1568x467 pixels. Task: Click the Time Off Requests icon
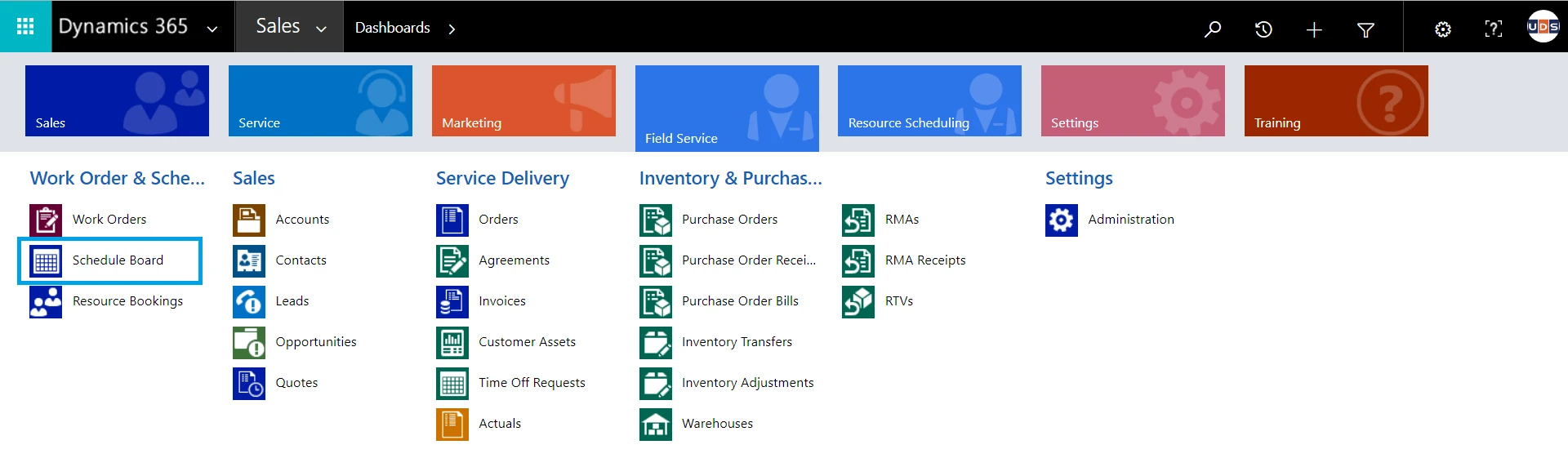452,383
